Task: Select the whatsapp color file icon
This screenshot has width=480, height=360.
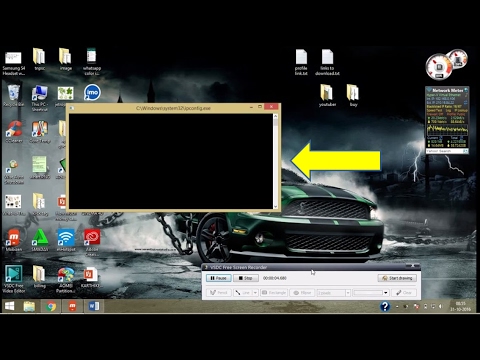Action: coord(92,62)
